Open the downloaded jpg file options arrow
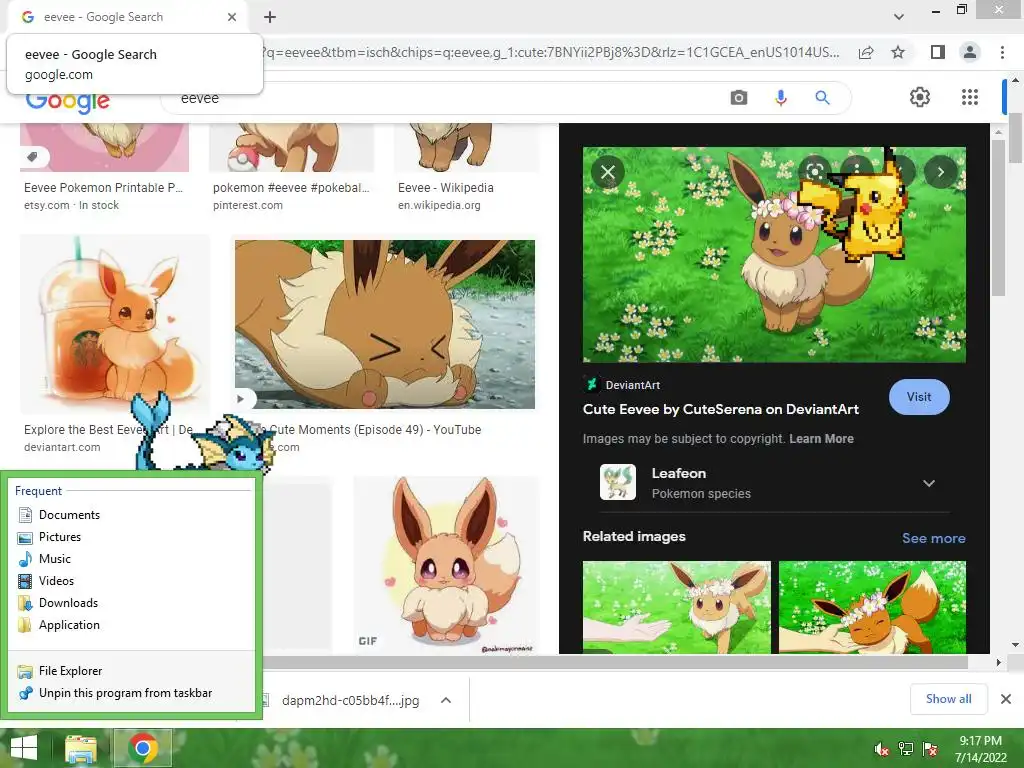 tap(446, 700)
